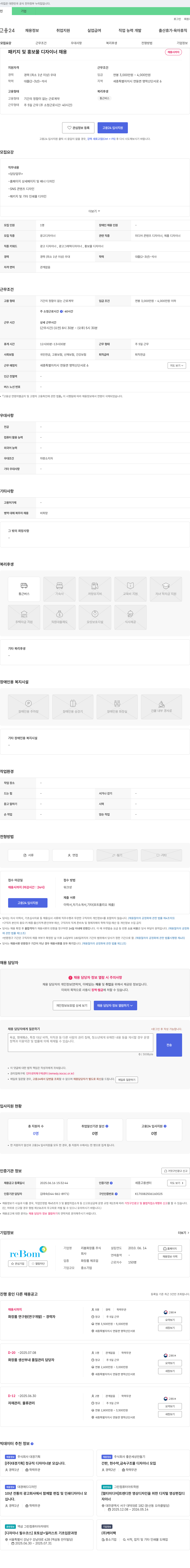Click info icon beside 인증기관 label

(111, 1183)
